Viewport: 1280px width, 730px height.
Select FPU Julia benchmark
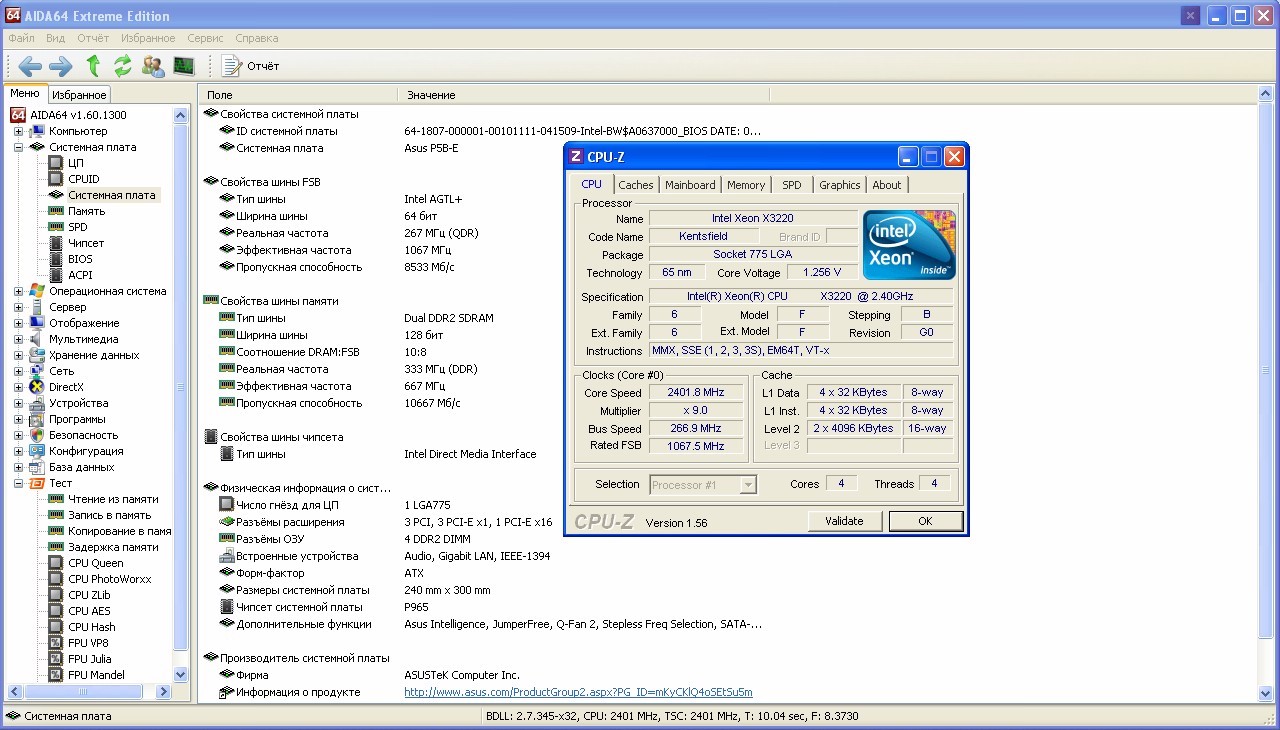pos(90,659)
